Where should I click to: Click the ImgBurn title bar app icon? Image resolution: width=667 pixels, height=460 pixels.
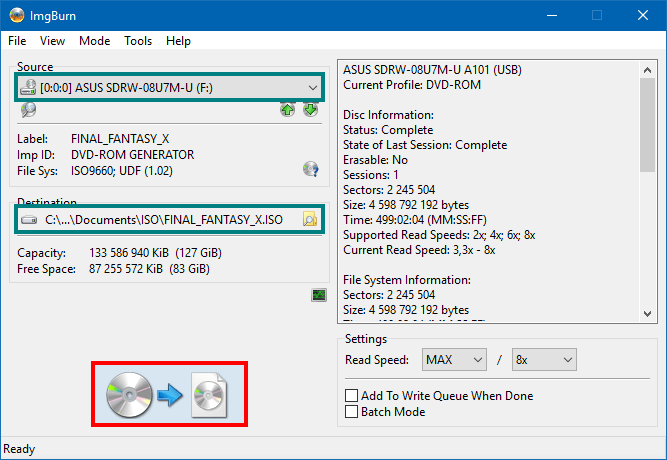pos(17,15)
